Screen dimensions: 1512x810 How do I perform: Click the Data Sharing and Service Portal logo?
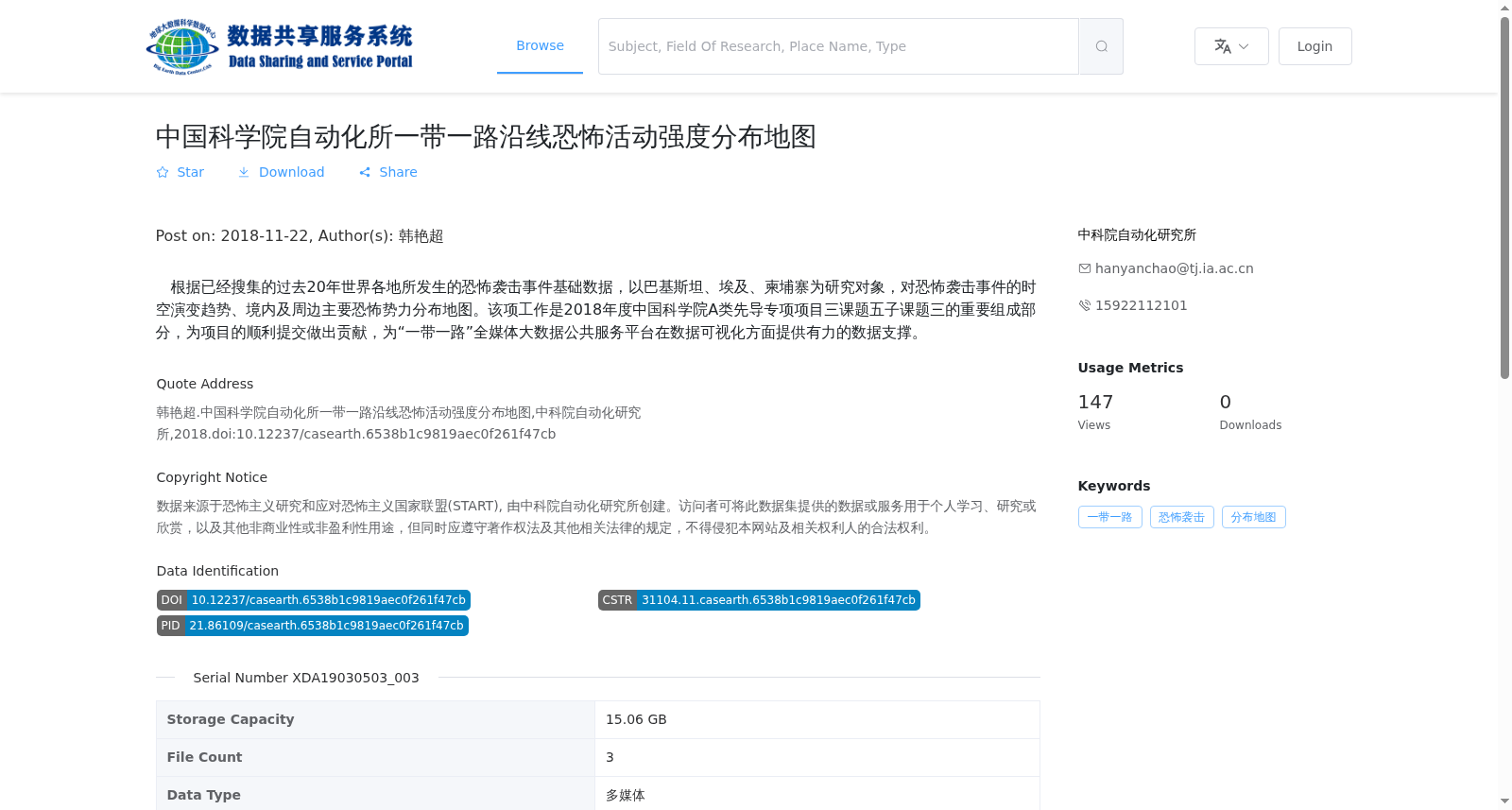pos(280,46)
